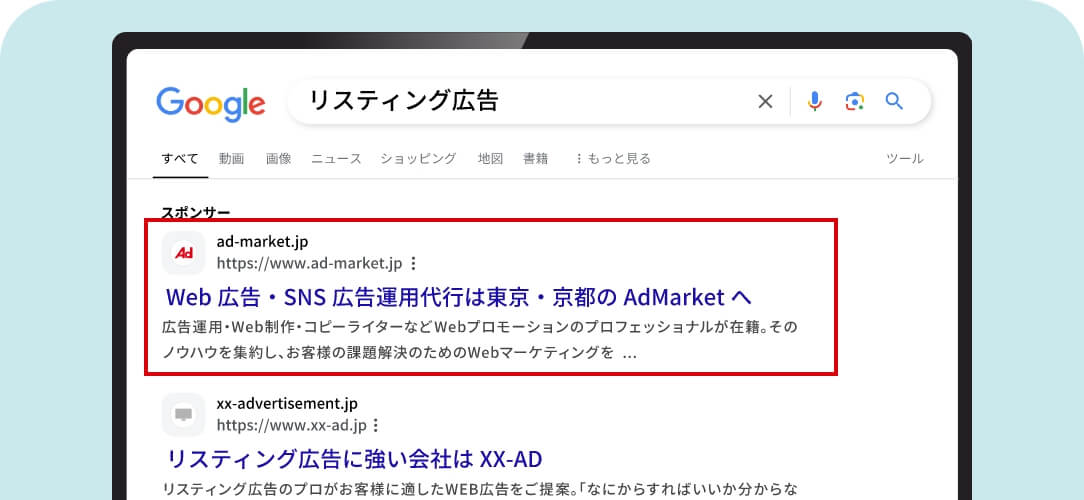The height and width of the screenshot is (500, 1084).
Task: Clear the search box with the X icon
Action: pos(765,102)
